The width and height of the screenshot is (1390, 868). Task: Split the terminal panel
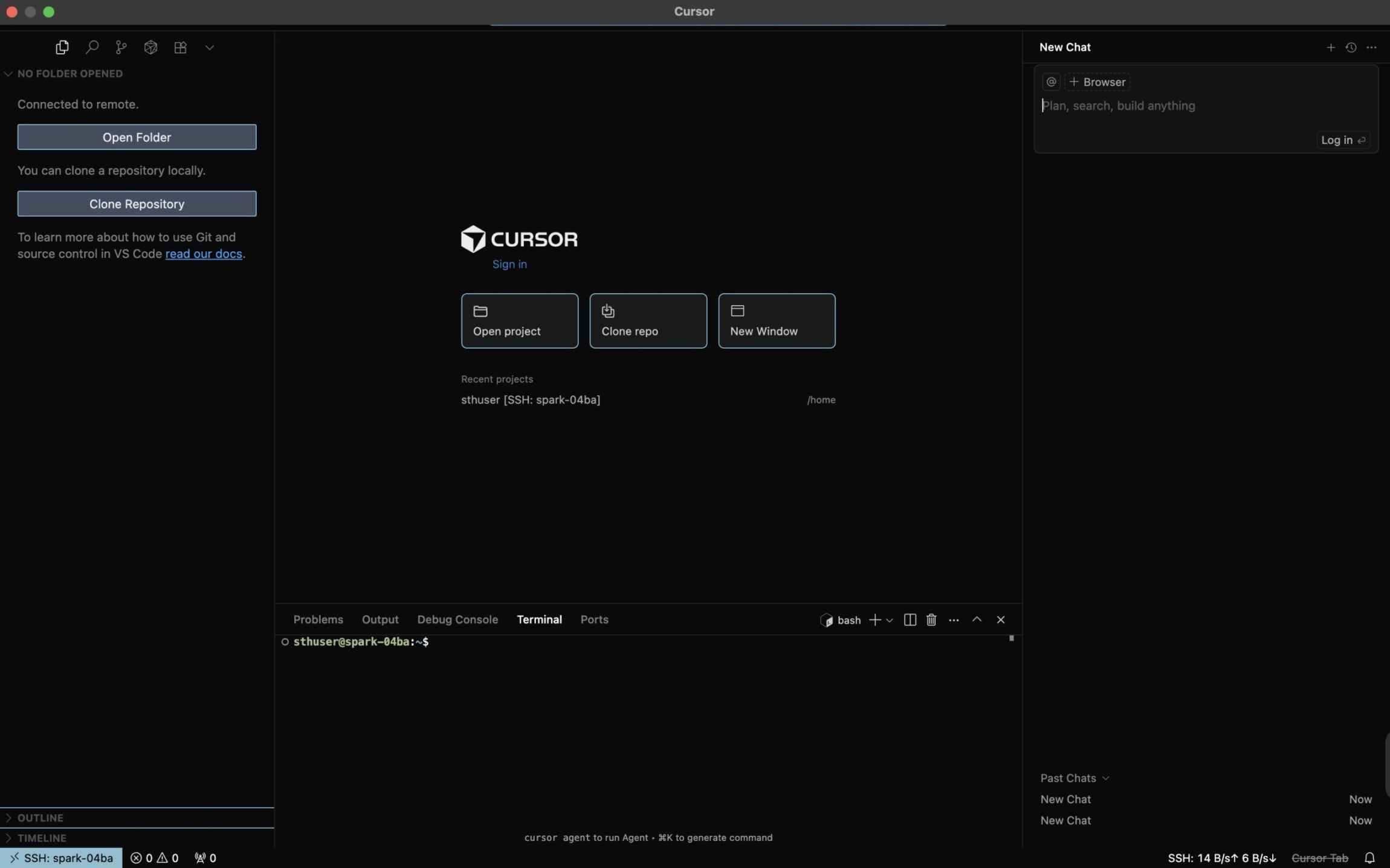pyautogui.click(x=910, y=620)
